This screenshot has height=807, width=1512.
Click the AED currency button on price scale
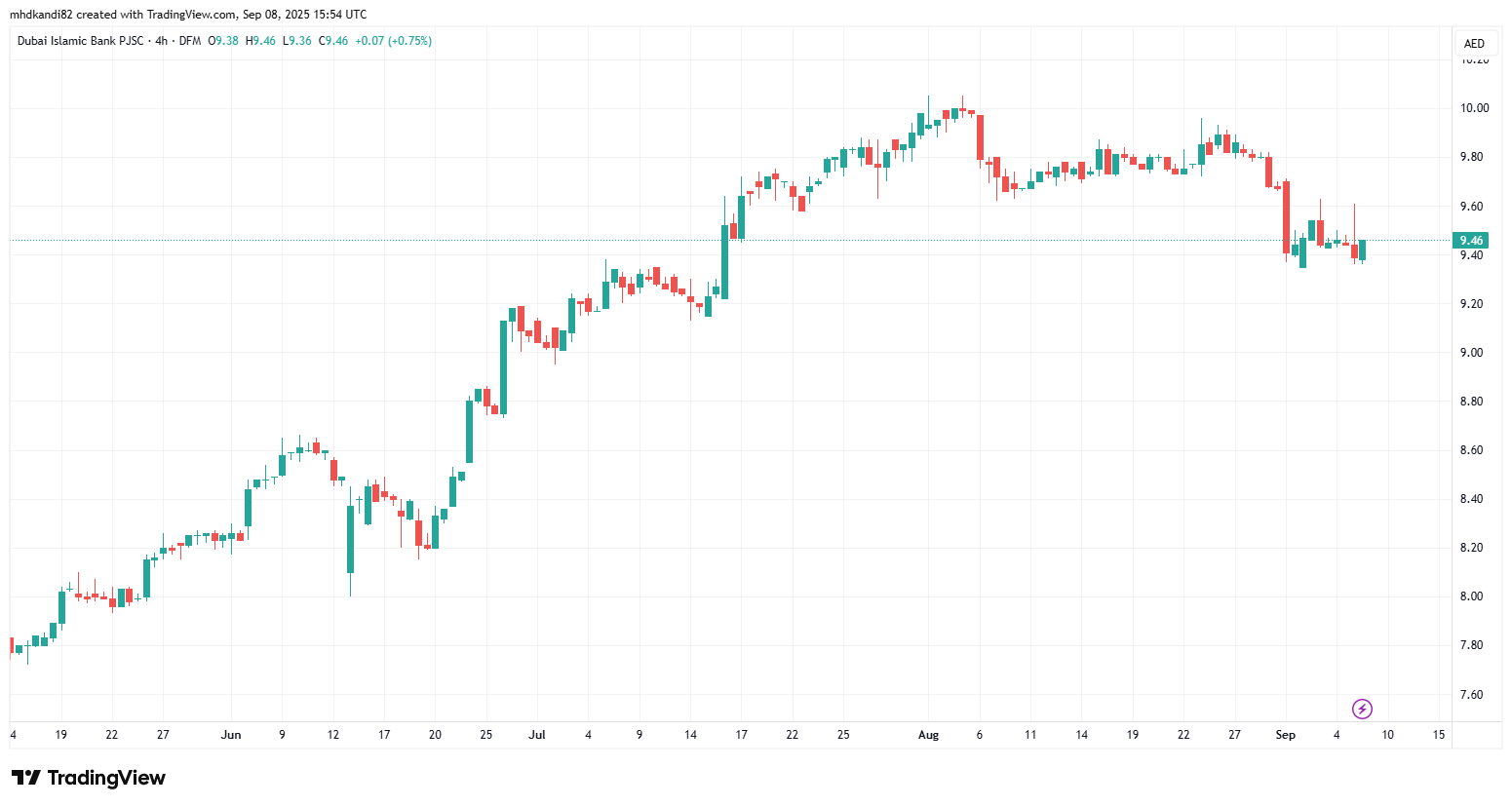1475,43
